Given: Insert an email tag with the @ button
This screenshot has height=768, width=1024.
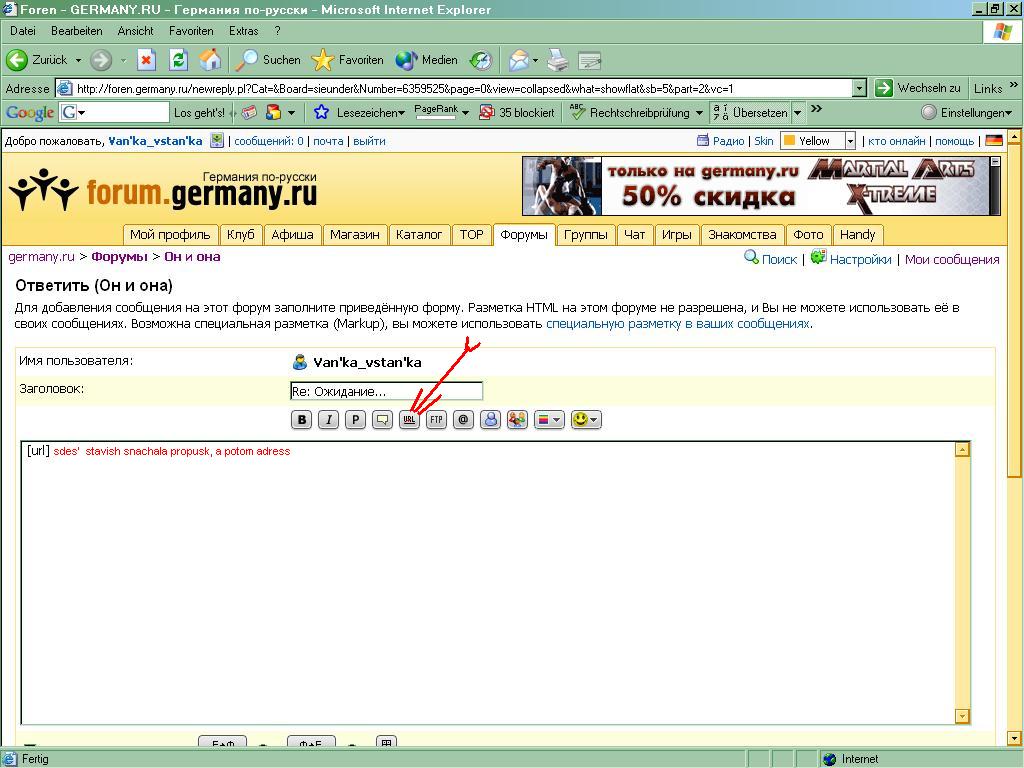Looking at the screenshot, I should click(x=463, y=420).
